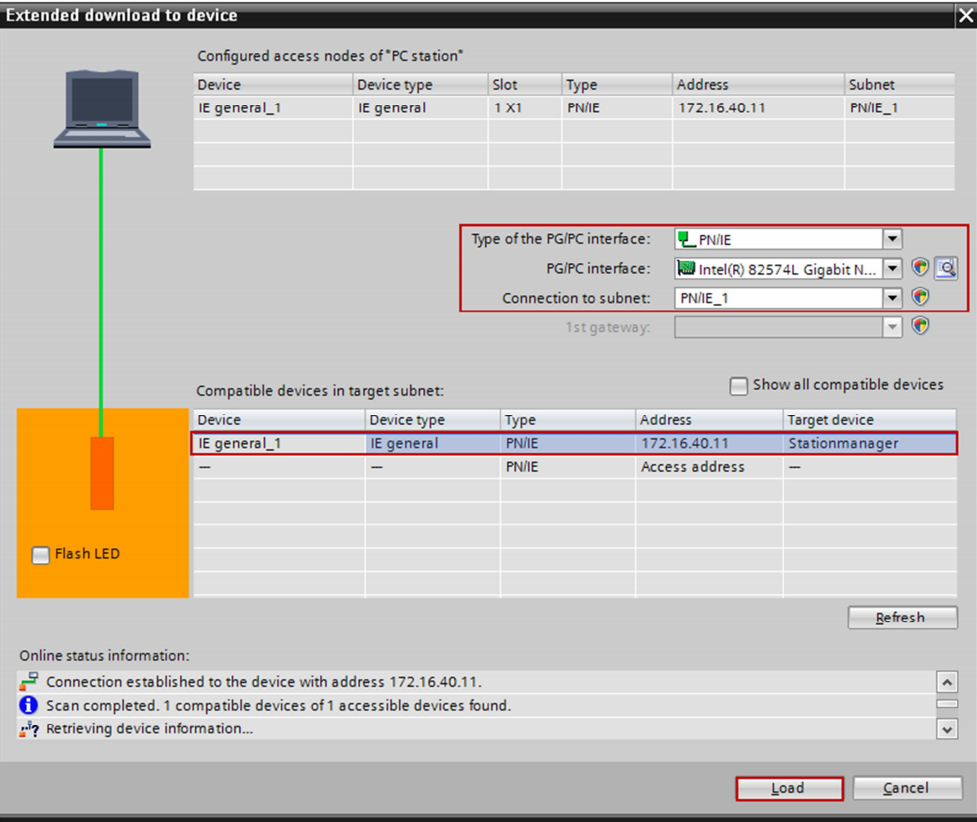Click the PN/IE_1 subnet input field
Image resolution: width=977 pixels, height=822 pixels.
[x=778, y=298]
